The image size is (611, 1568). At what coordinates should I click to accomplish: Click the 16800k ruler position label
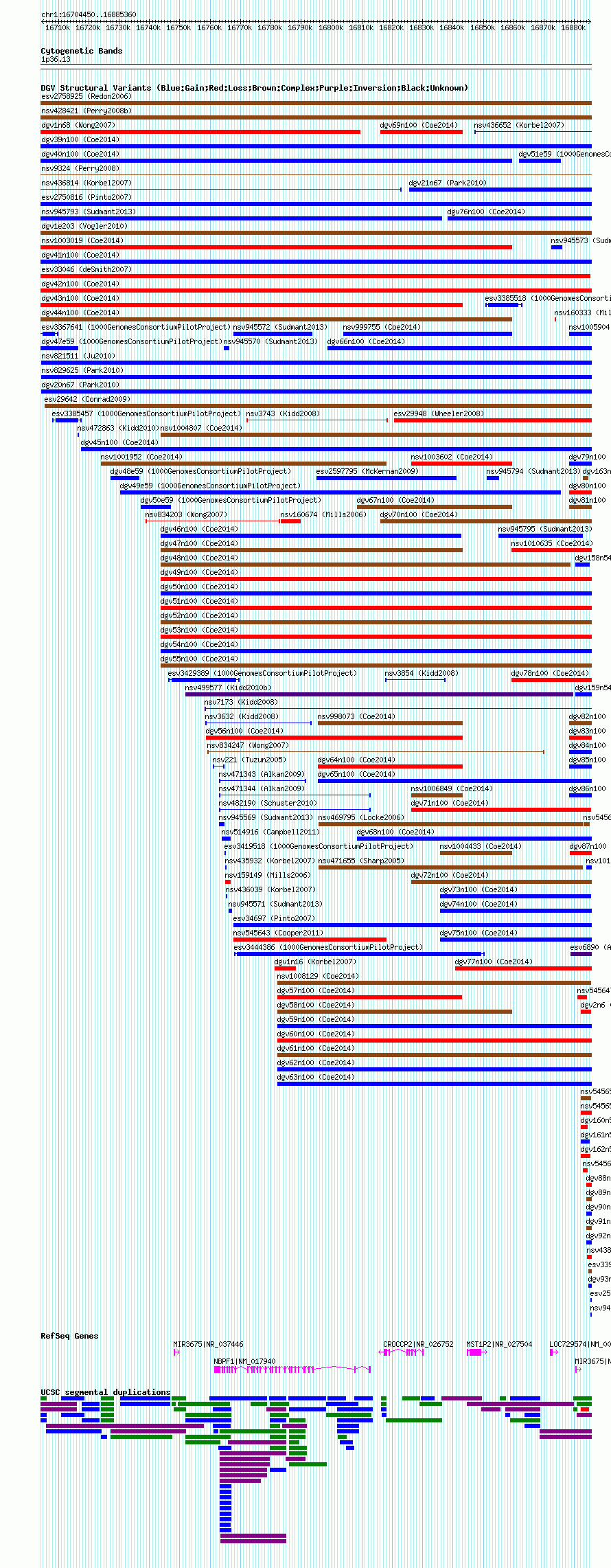click(331, 27)
